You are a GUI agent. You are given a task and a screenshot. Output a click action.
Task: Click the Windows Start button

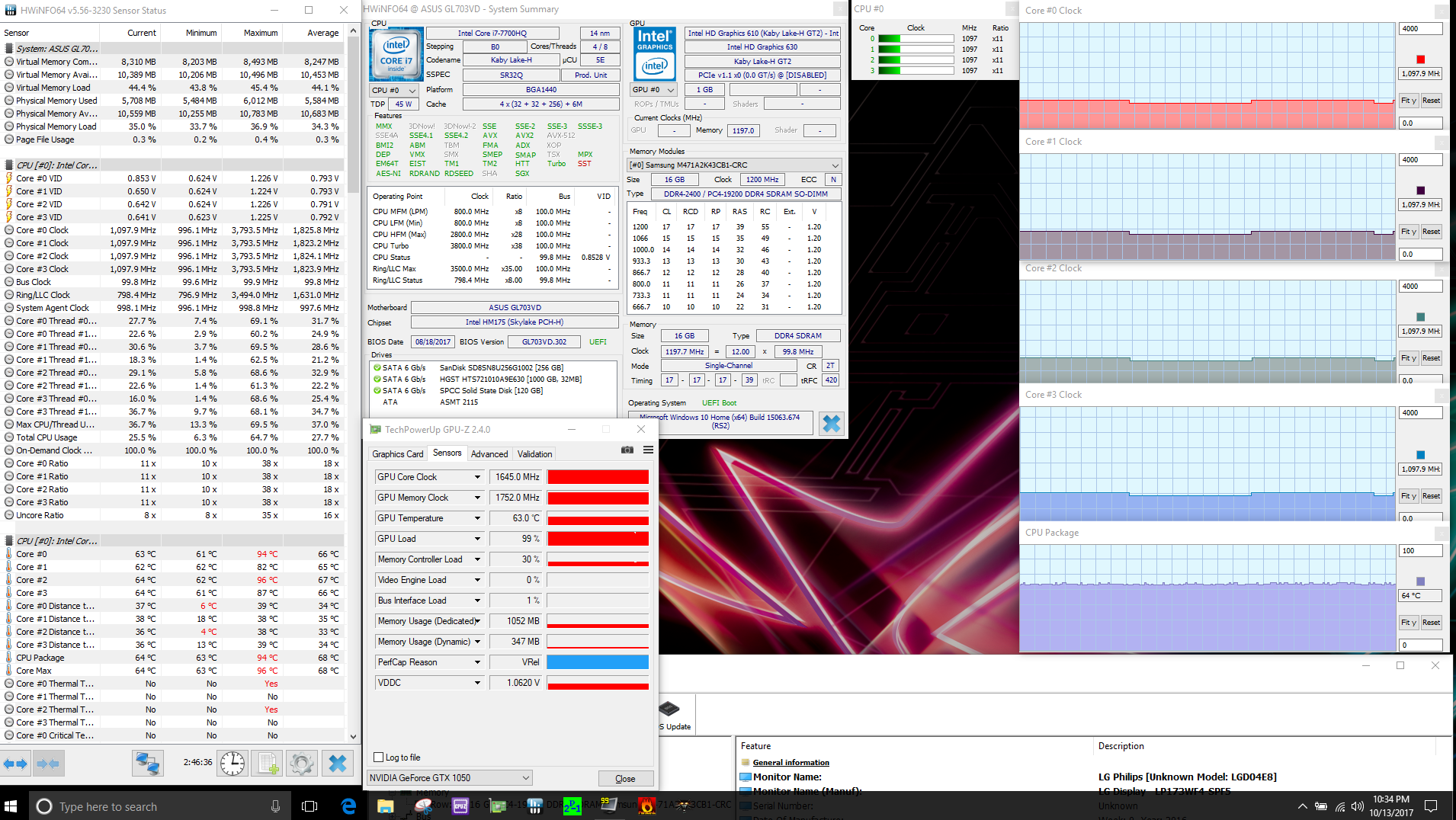point(11,806)
